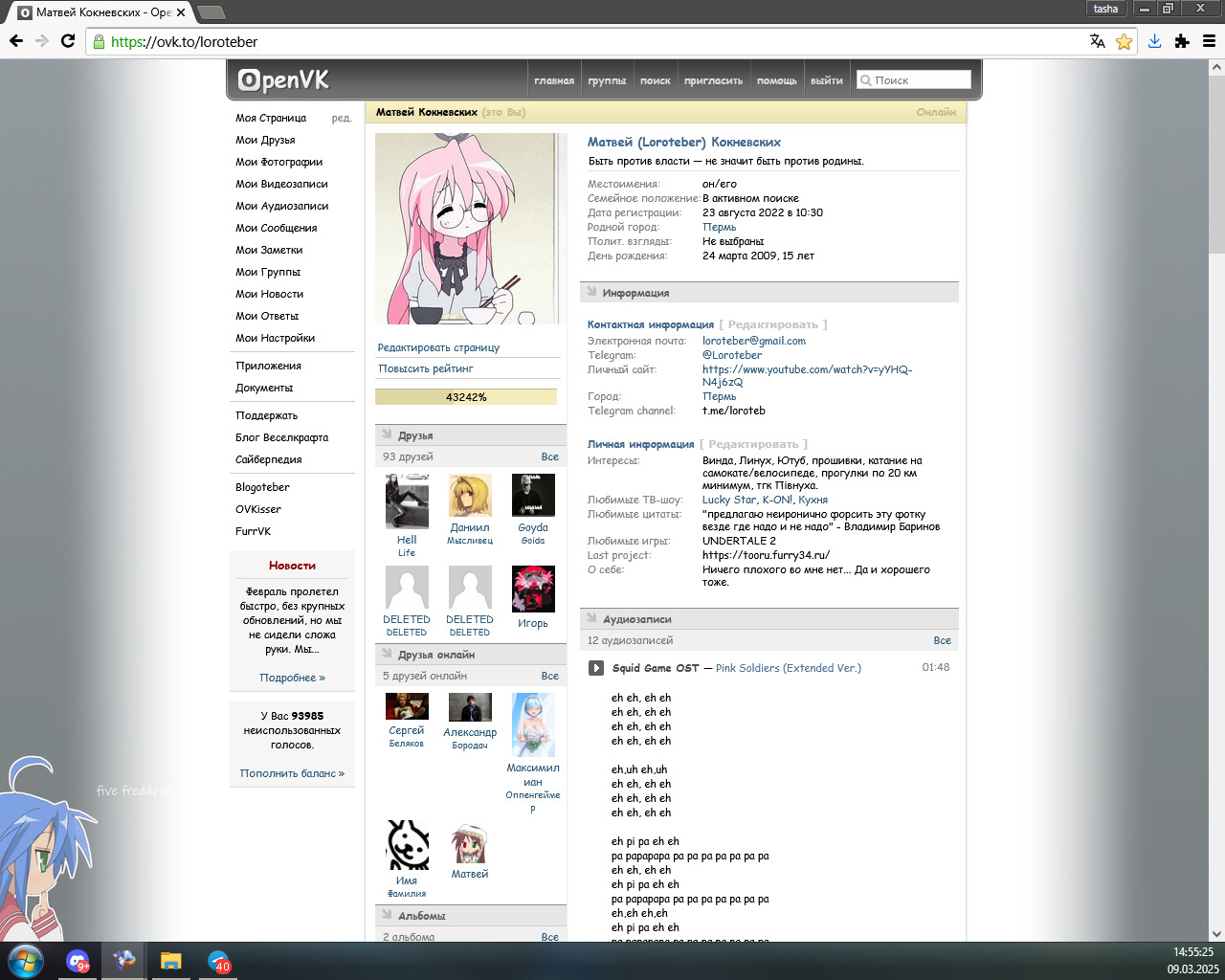1225x980 pixels.
Task: Open the browser translate page icon
Action: point(1098,41)
